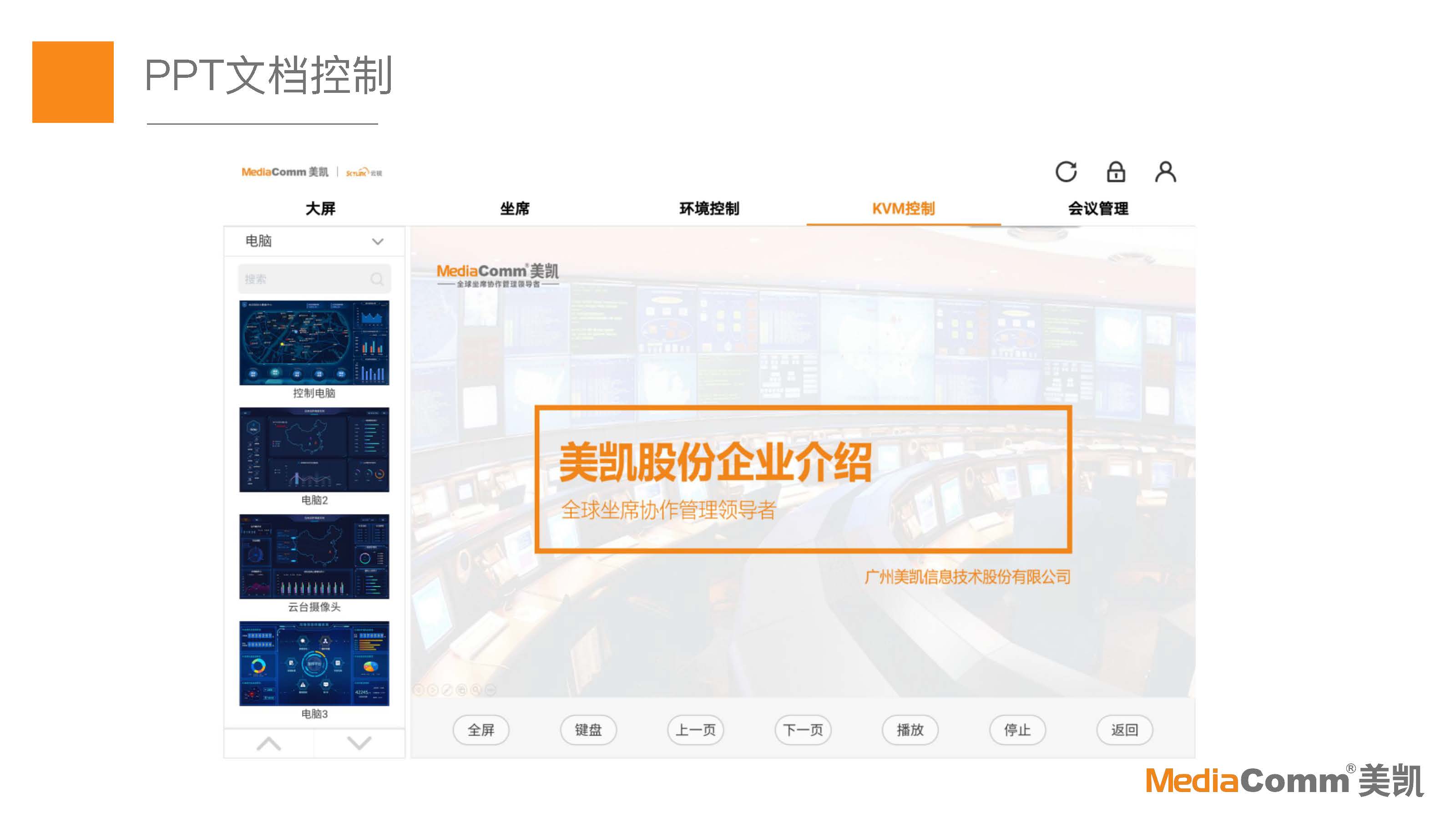Viewport: 1456px width, 823px height.
Task: Select the 控制电脑 thumbnail
Action: point(314,343)
